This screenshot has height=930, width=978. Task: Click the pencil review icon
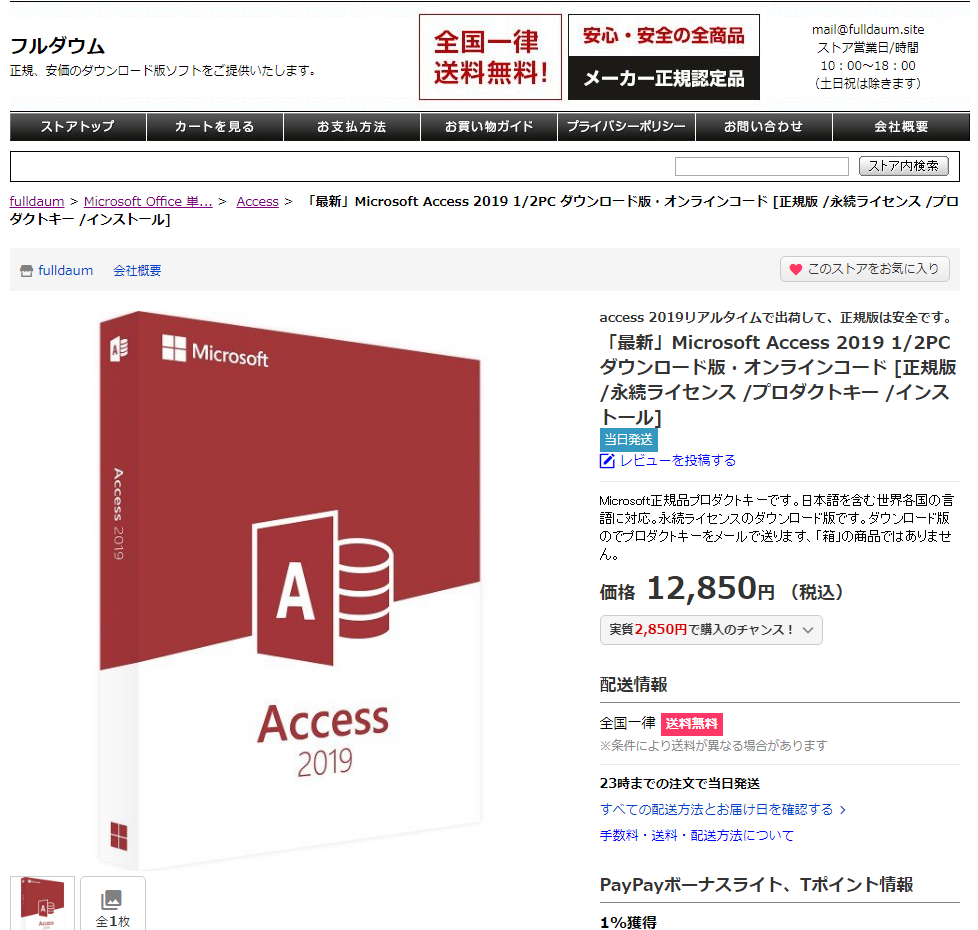coord(607,461)
